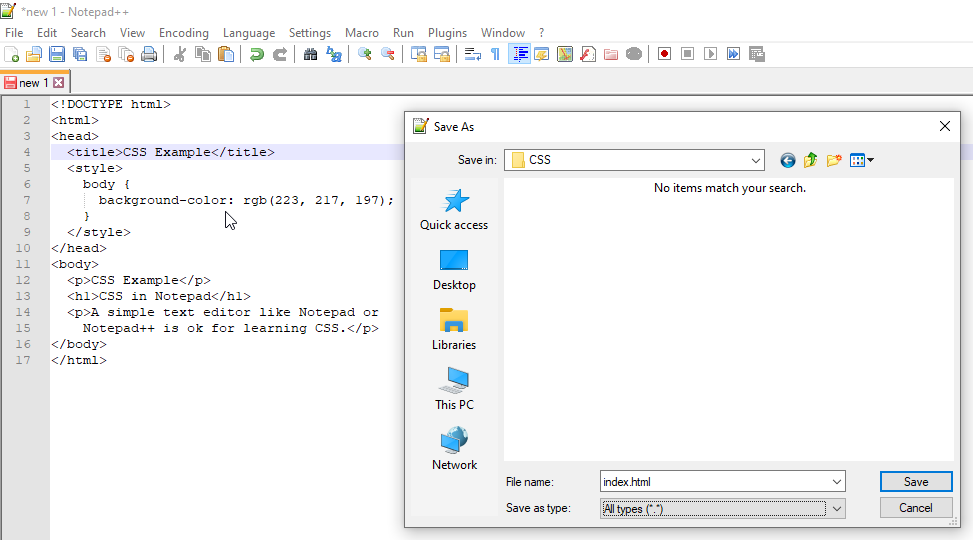Viewport: 973px width, 540px height.
Task: Open the Encoding menu
Action: point(184,33)
